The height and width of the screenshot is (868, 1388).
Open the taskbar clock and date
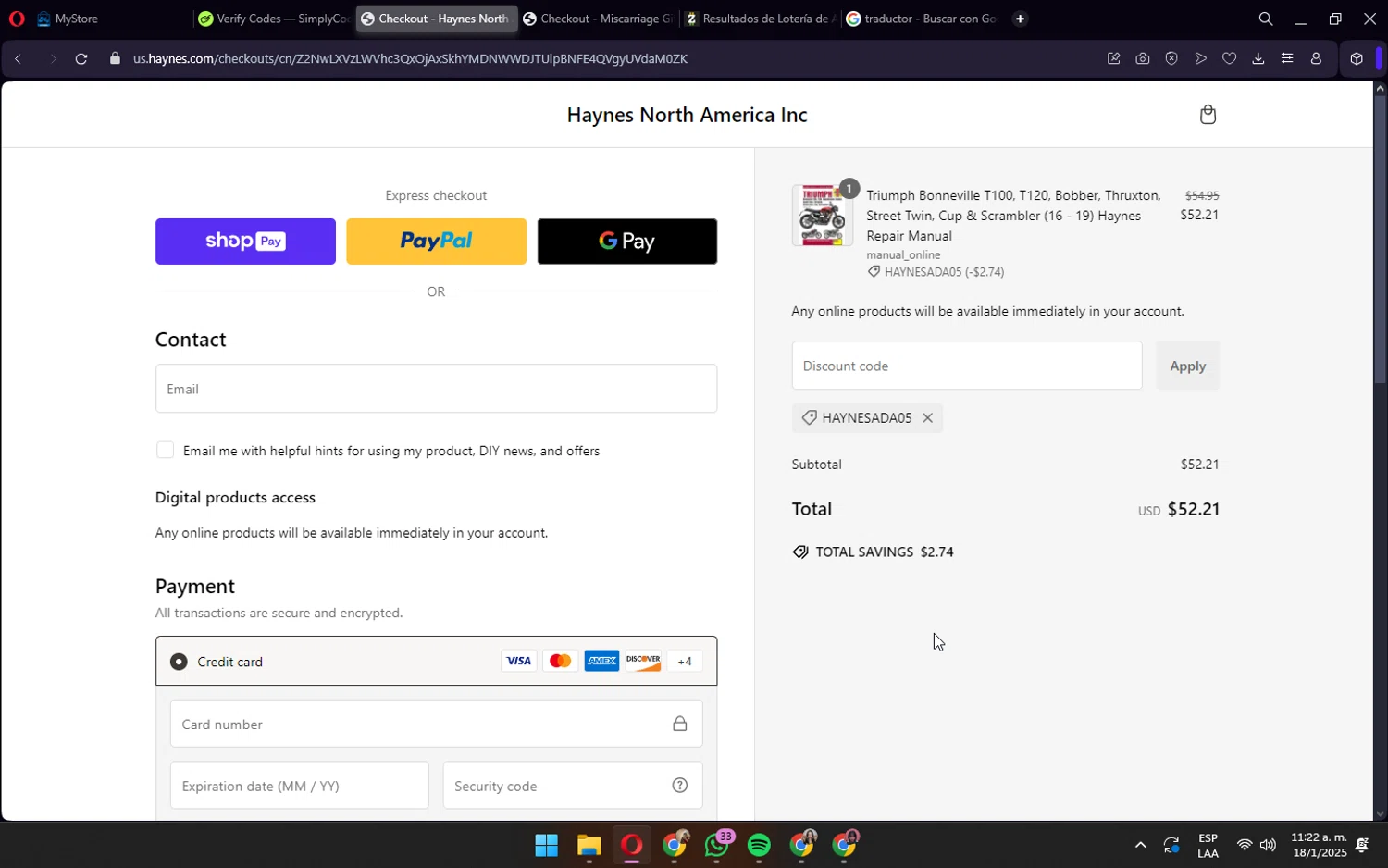[x=1319, y=845]
